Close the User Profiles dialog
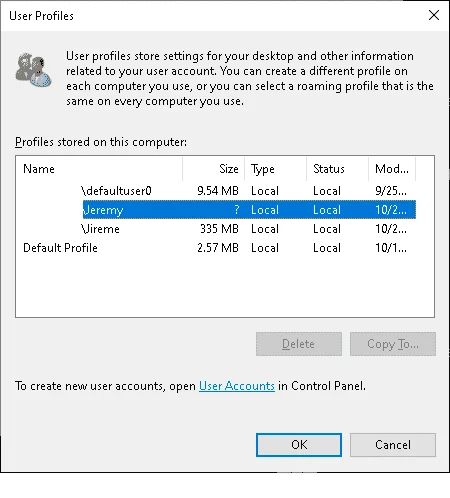450x498 pixels. click(x=434, y=15)
